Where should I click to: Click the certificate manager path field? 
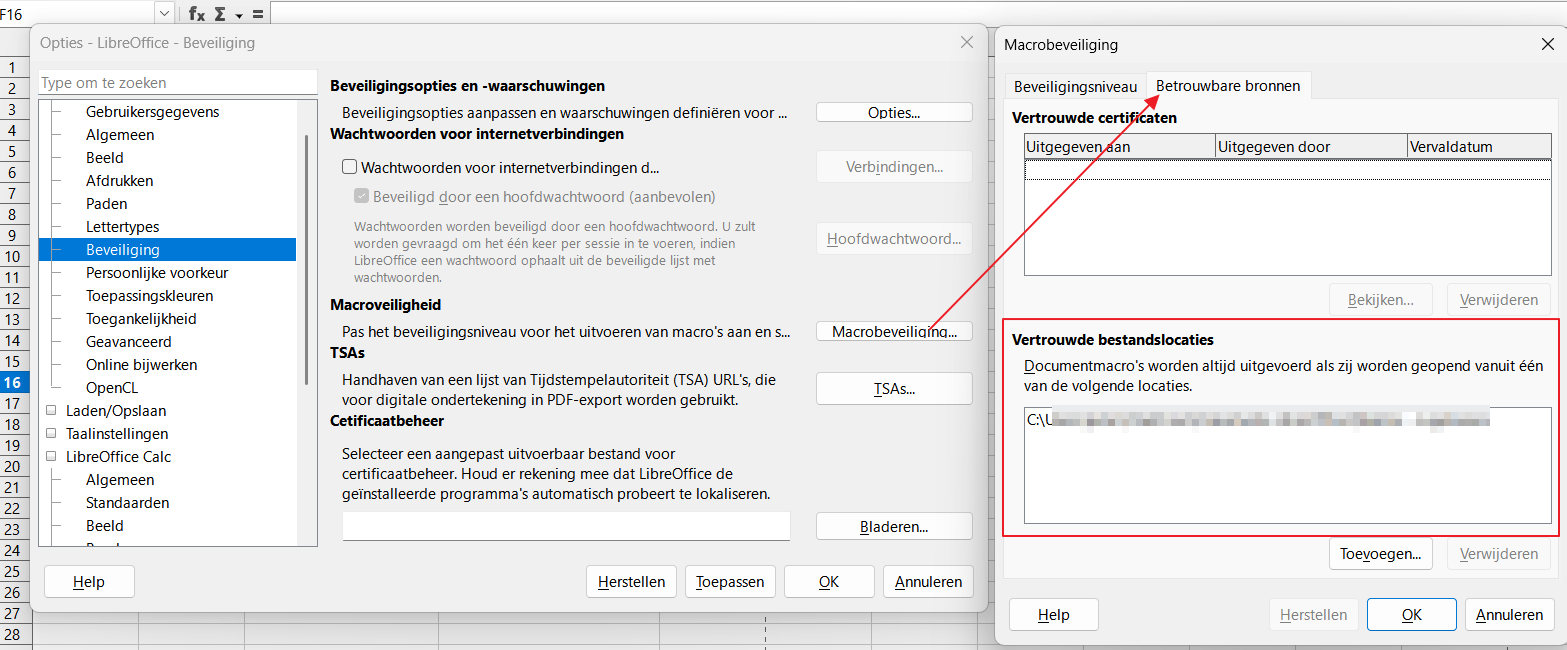[x=566, y=526]
